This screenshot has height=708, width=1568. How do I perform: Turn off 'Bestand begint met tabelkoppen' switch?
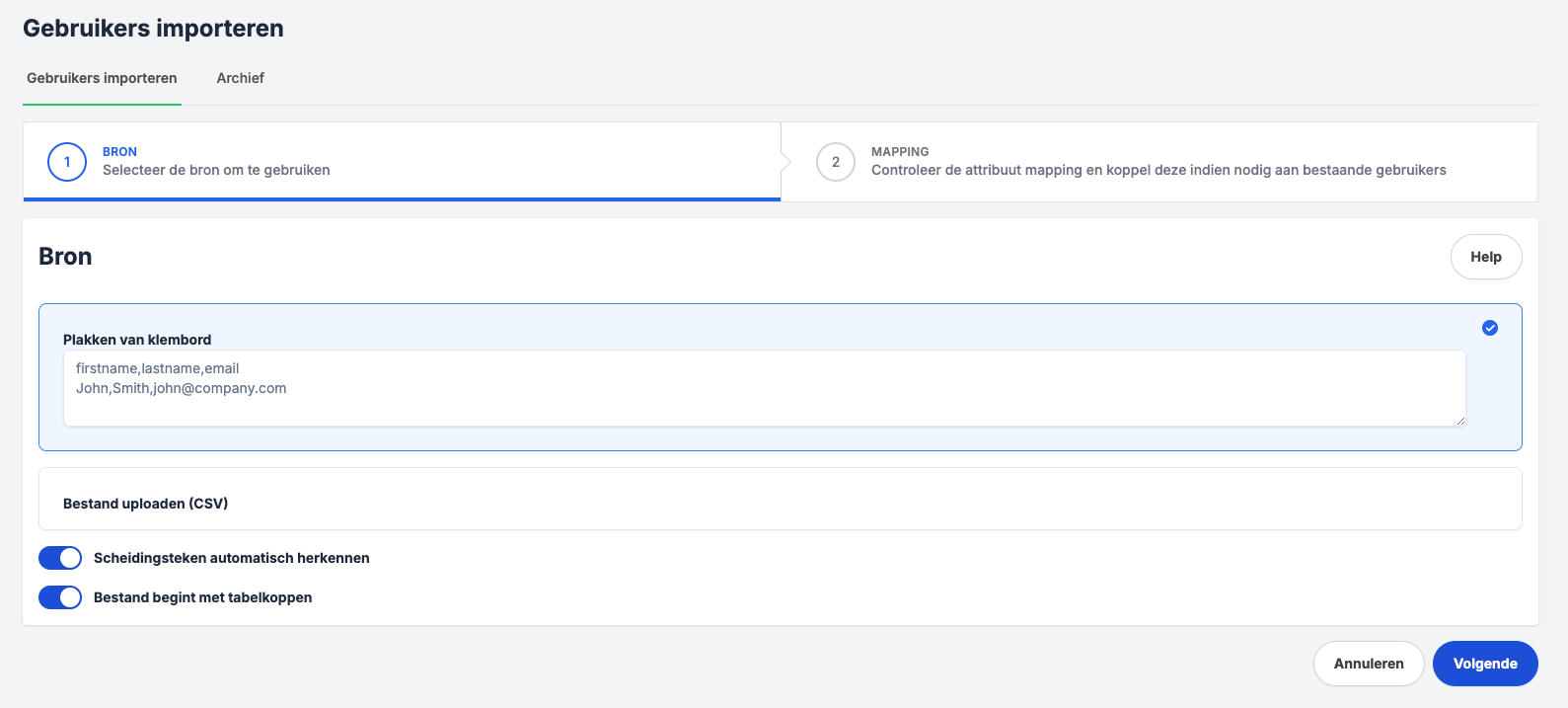tap(60, 597)
